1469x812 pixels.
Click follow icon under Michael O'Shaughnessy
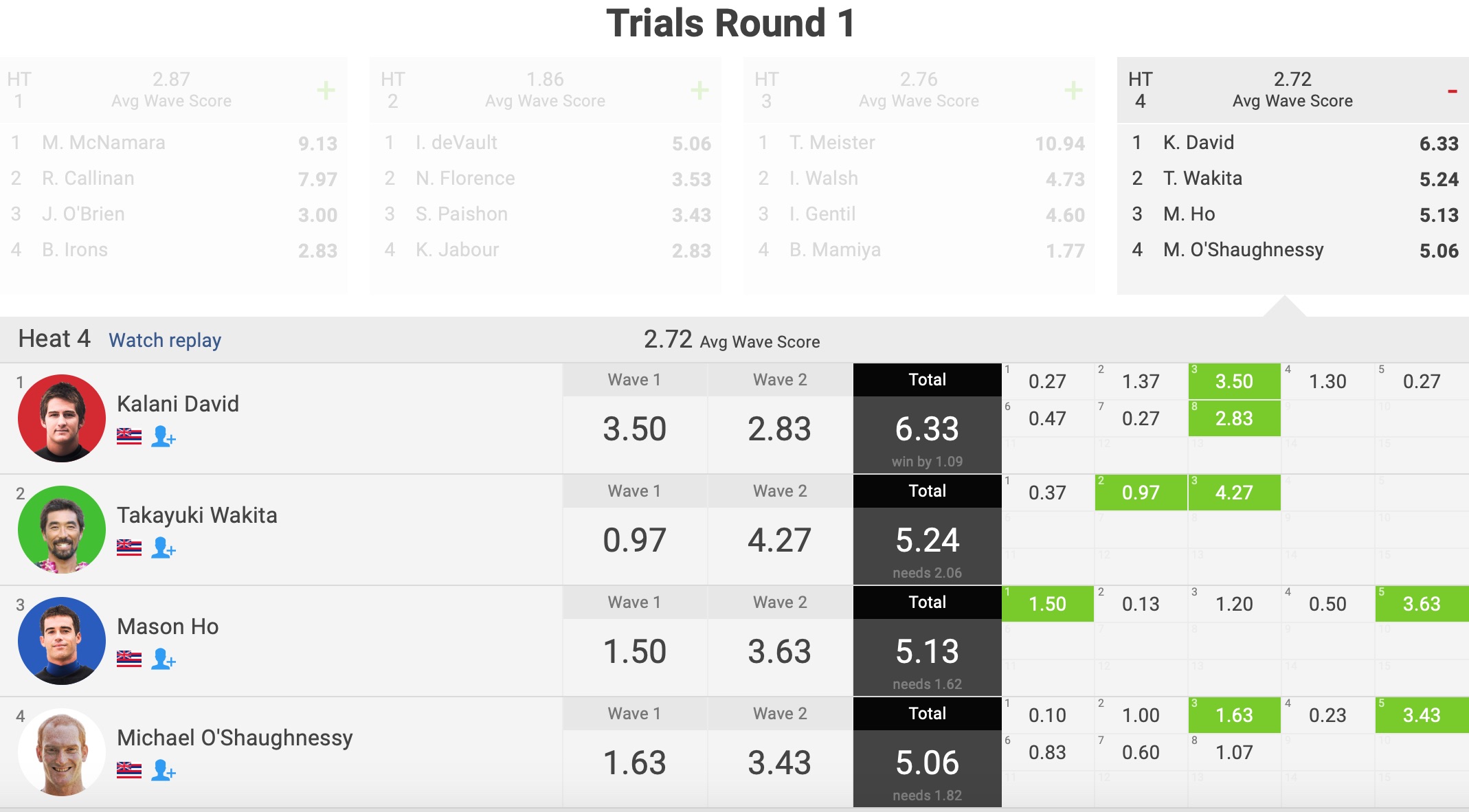pyautogui.click(x=164, y=770)
